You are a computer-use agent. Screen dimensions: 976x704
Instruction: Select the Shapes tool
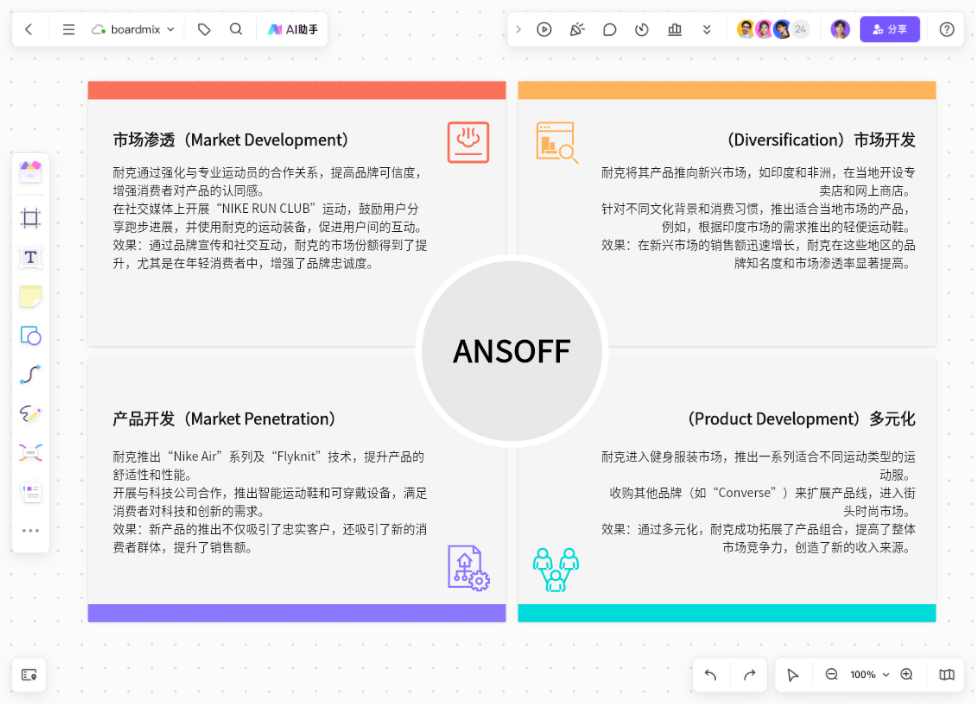pyautogui.click(x=30, y=336)
